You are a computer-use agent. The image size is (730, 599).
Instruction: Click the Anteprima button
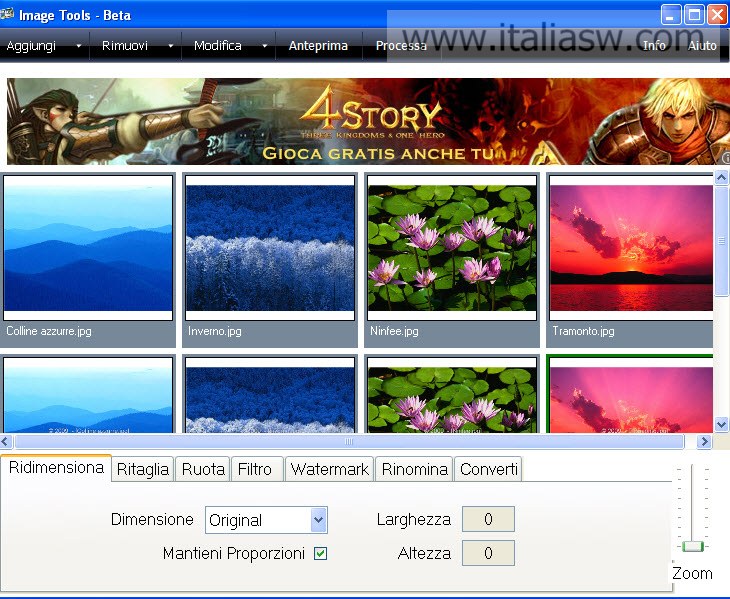click(318, 46)
